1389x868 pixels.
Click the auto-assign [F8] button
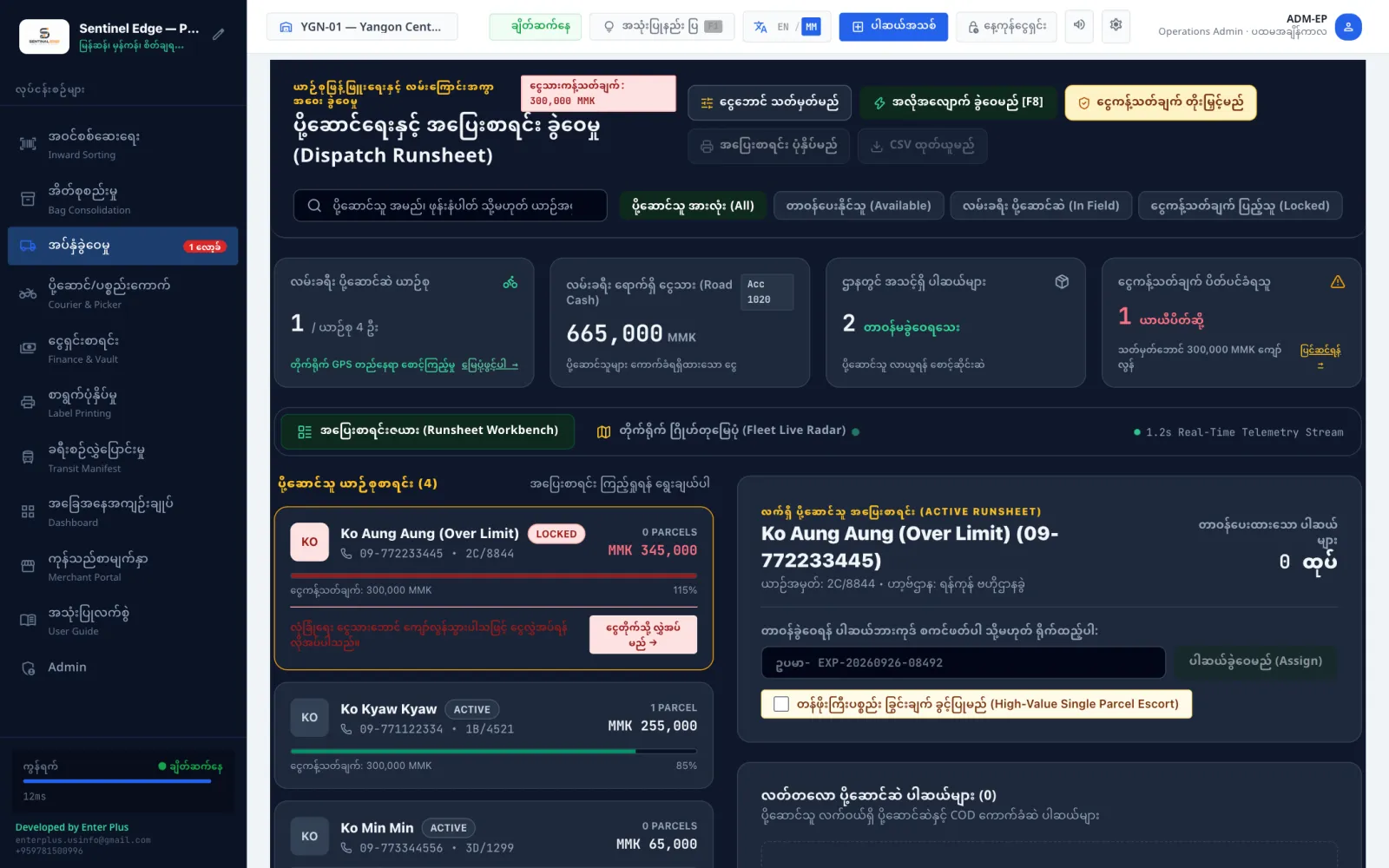pyautogui.click(x=958, y=102)
